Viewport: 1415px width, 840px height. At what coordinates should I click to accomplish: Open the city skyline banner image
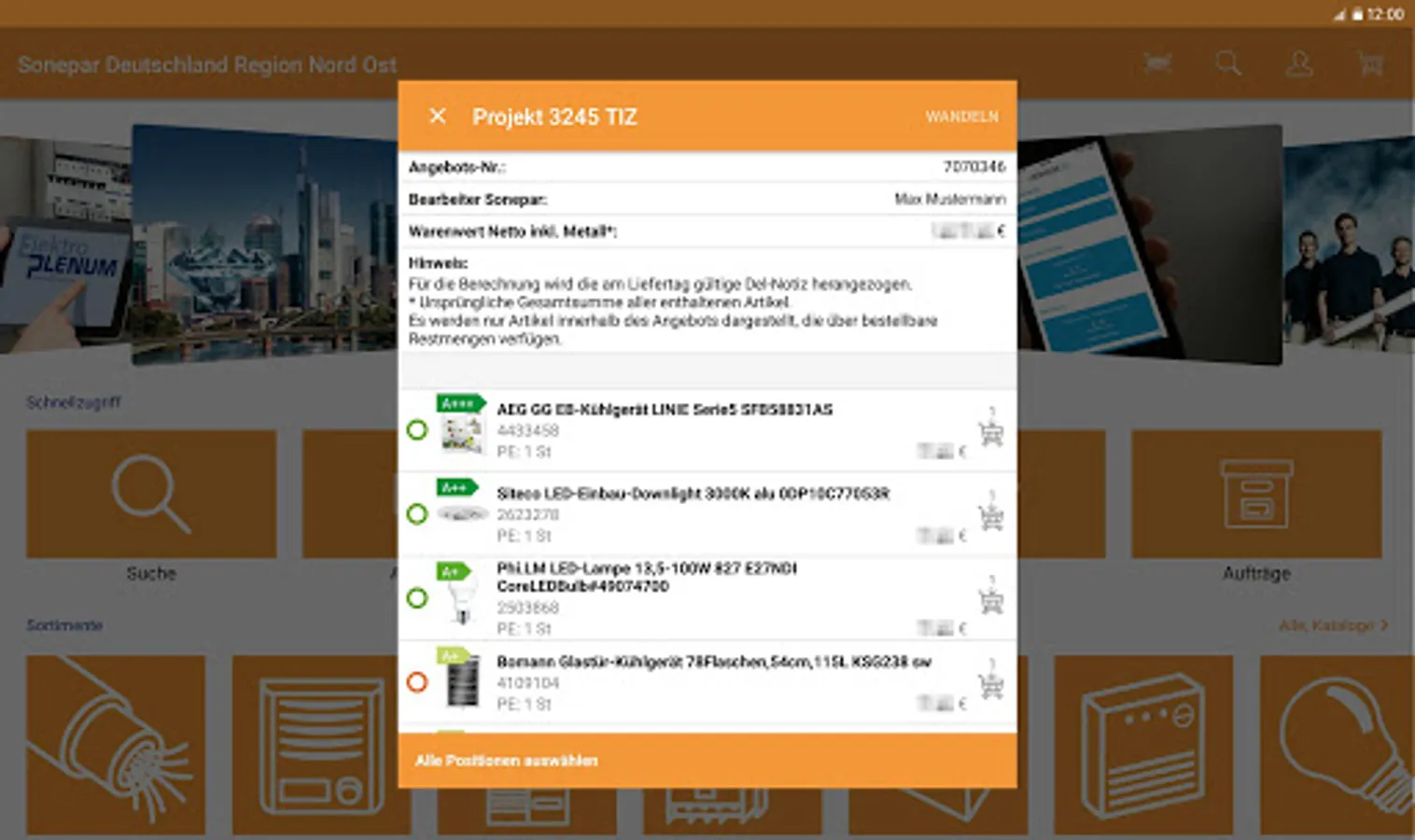tap(265, 245)
